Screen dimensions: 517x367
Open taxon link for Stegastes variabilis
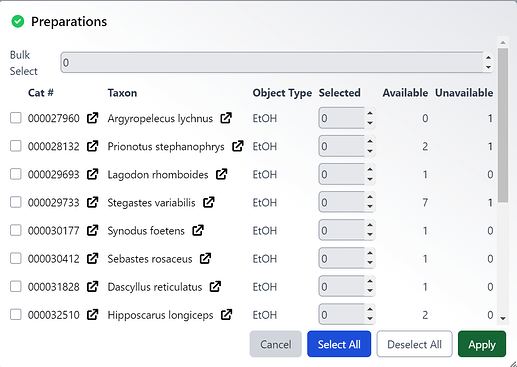[209, 202]
